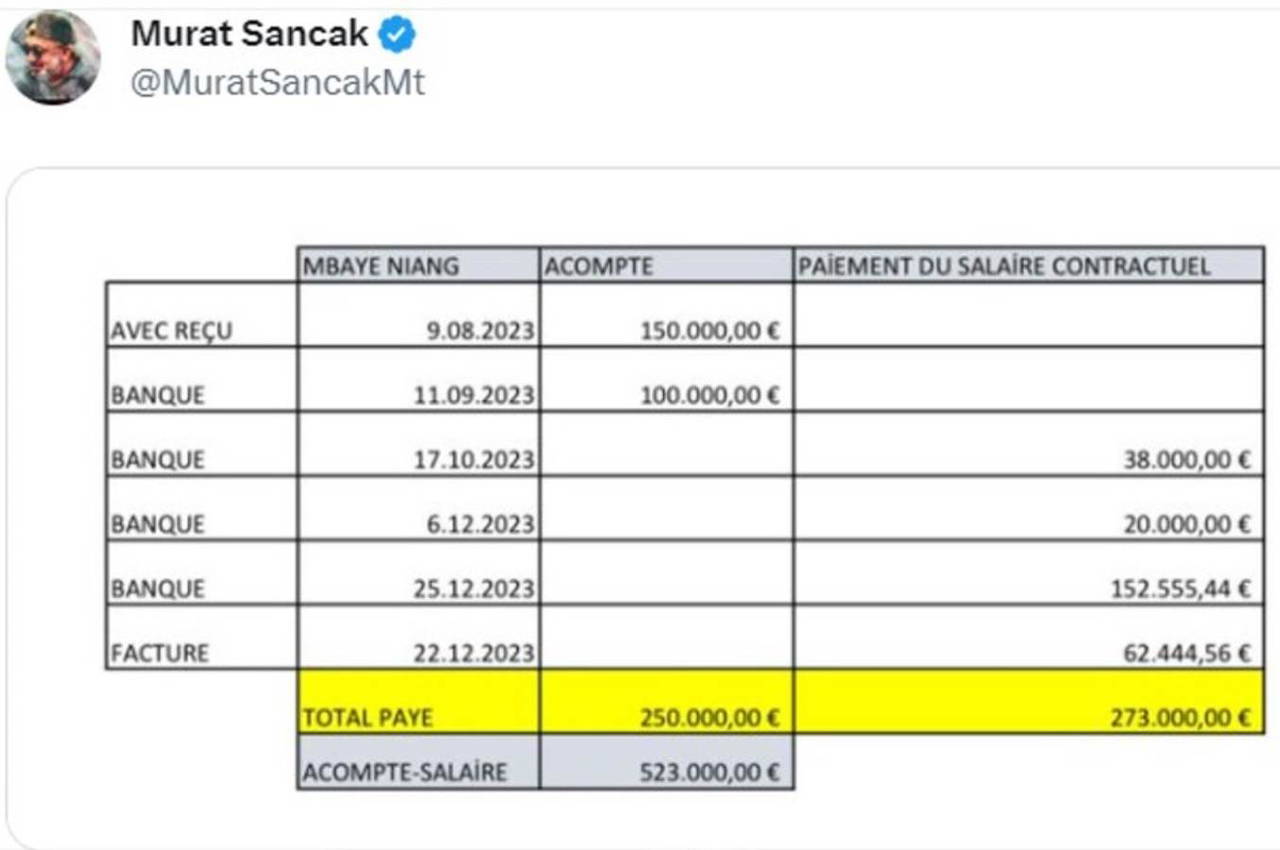Open the @MuratSancakMt handle link
The width and height of the screenshot is (1280, 850).
278,82
